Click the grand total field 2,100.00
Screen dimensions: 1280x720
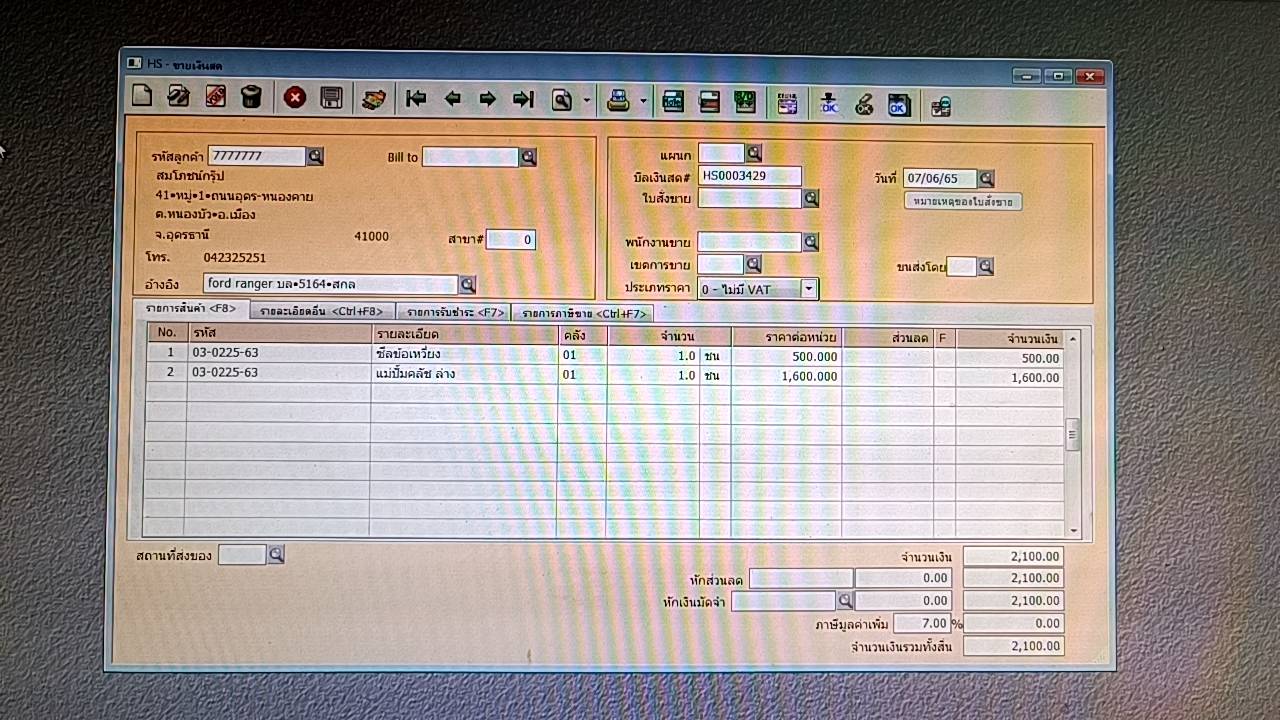pyautogui.click(x=1013, y=647)
